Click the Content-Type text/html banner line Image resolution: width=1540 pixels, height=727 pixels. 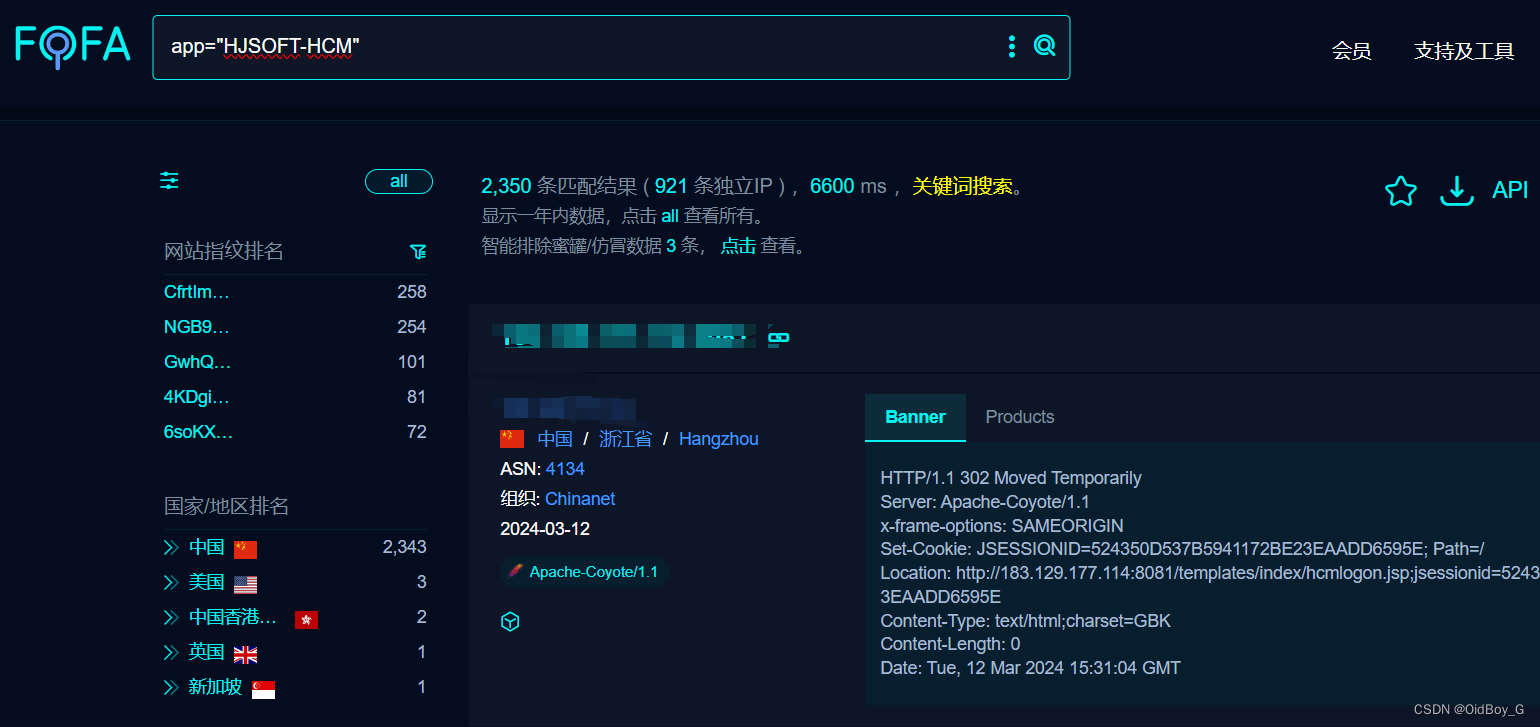1025,621
